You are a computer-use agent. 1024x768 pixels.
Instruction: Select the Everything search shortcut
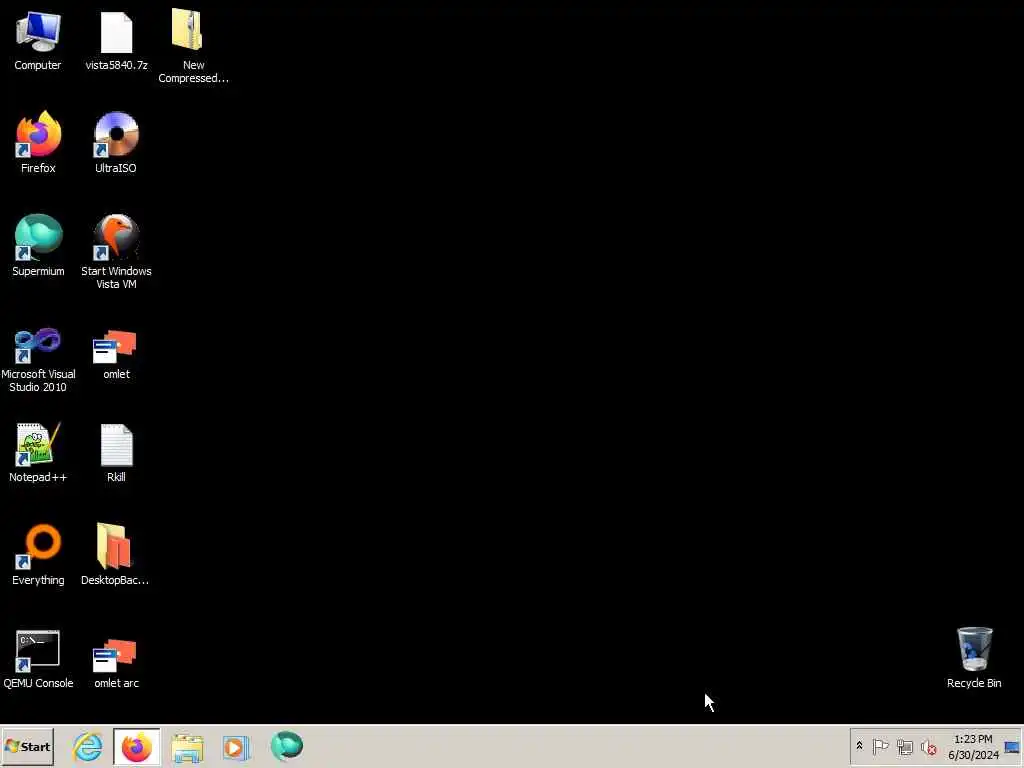[38, 555]
